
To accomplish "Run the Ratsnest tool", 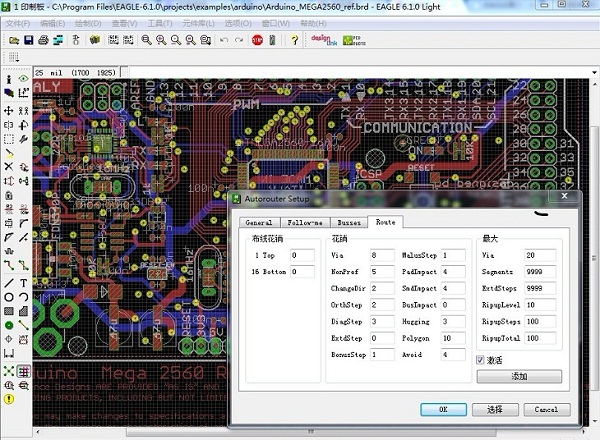I will (9, 371).
